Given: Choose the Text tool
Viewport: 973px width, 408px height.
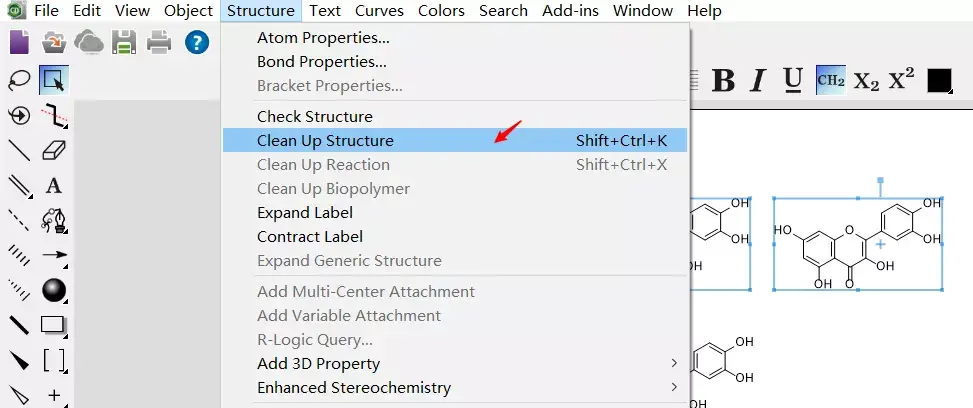Looking at the screenshot, I should coord(53,185).
